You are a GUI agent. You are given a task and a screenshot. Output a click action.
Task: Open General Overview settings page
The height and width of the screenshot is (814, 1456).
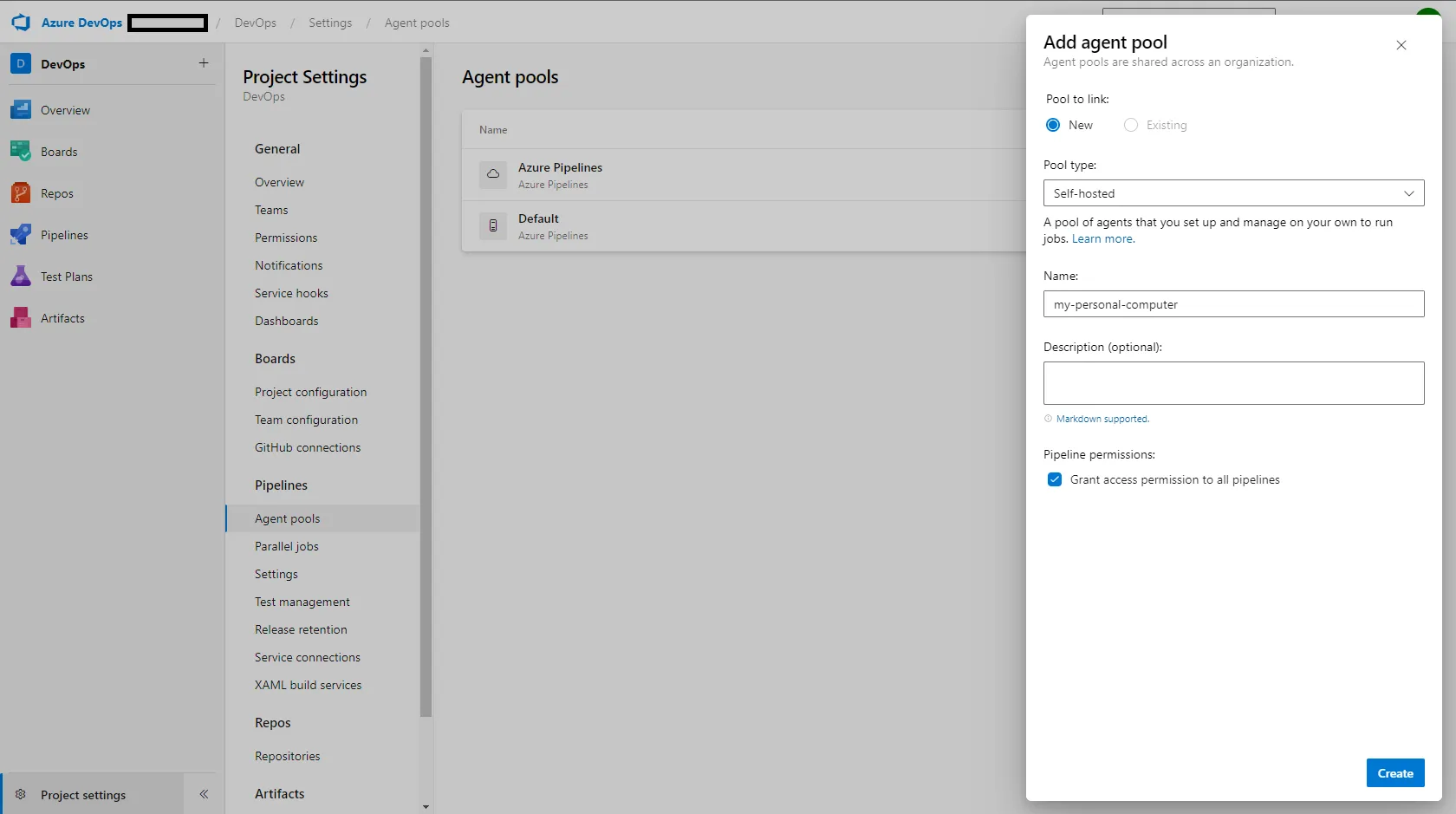pyautogui.click(x=279, y=182)
